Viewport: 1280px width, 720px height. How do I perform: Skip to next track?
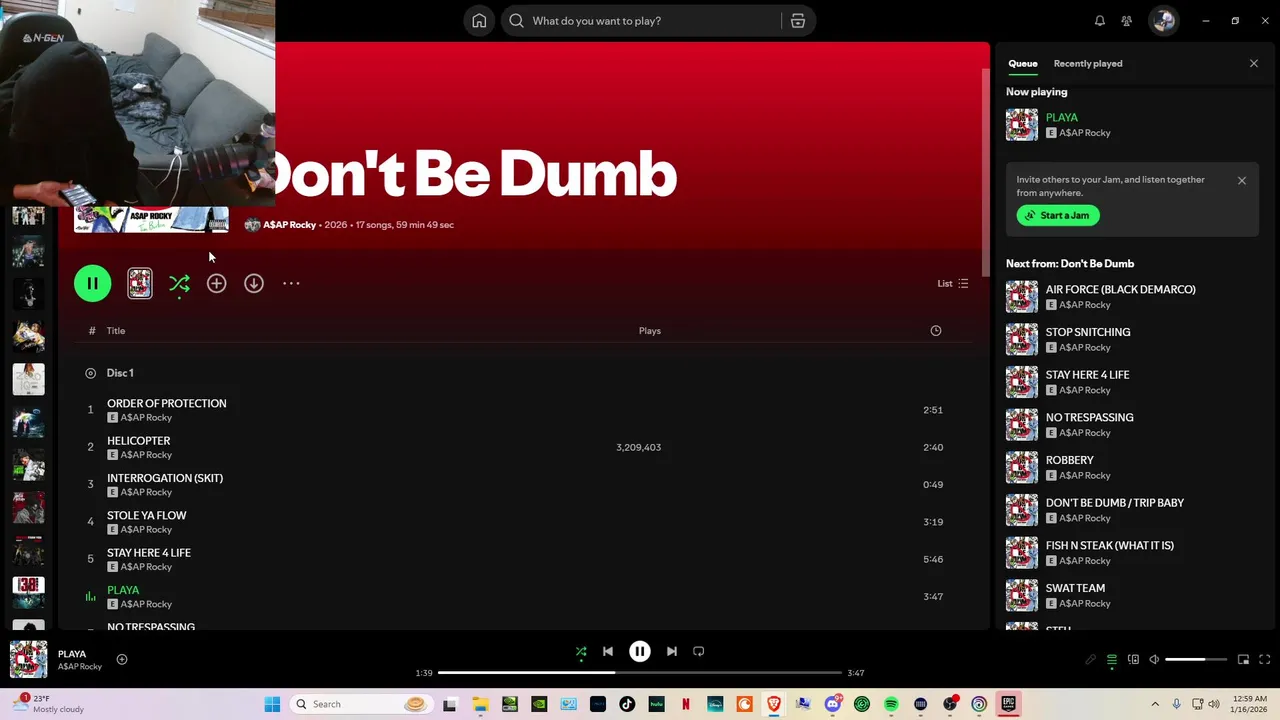click(672, 652)
